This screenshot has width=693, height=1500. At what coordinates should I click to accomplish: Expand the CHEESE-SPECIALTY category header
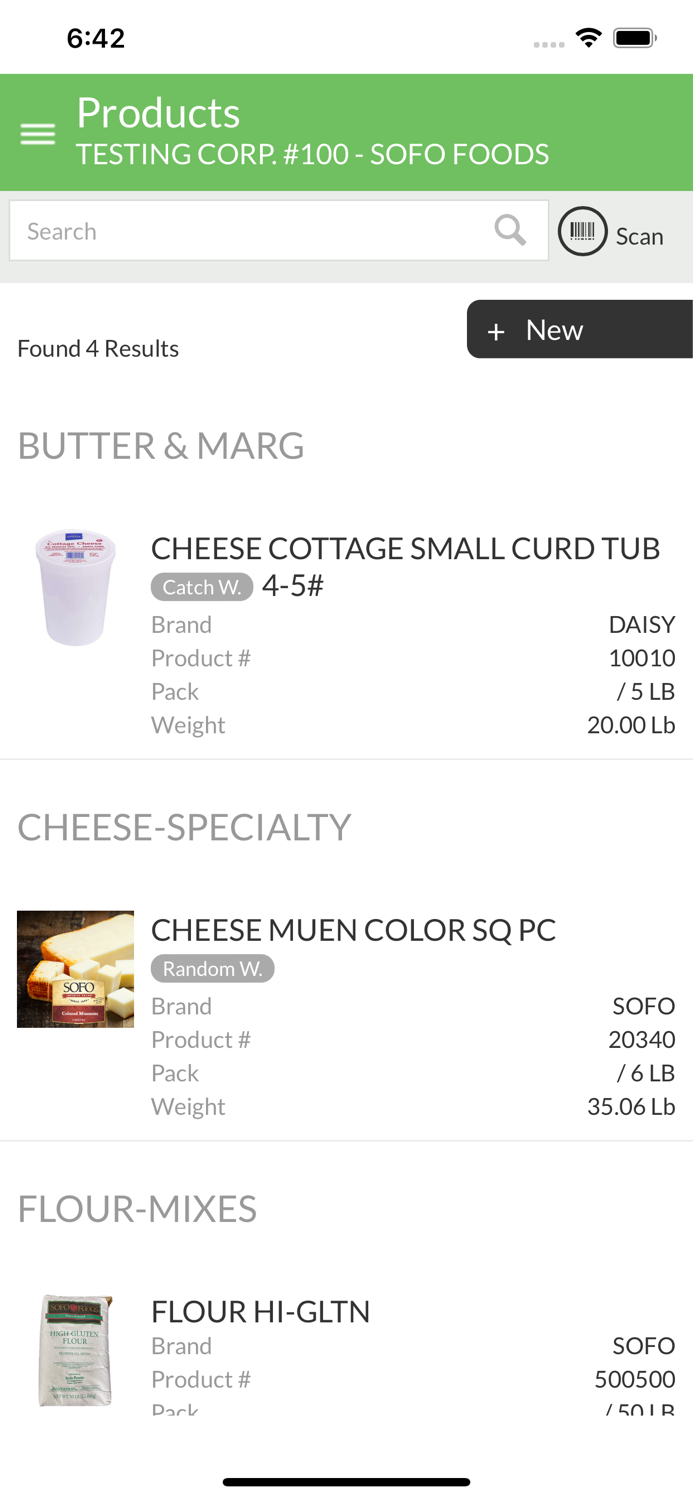[184, 828]
